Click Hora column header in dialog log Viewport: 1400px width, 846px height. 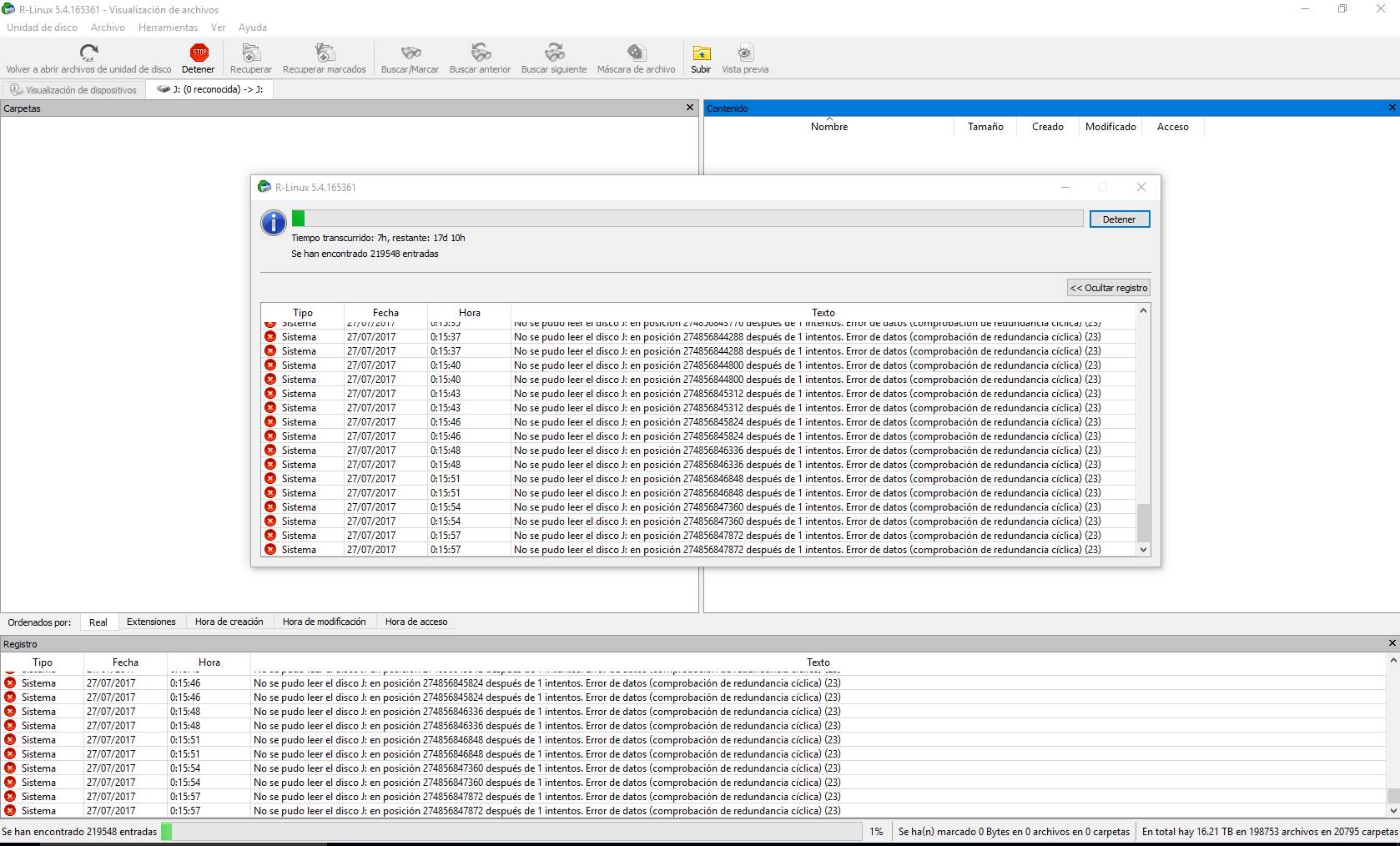click(470, 313)
